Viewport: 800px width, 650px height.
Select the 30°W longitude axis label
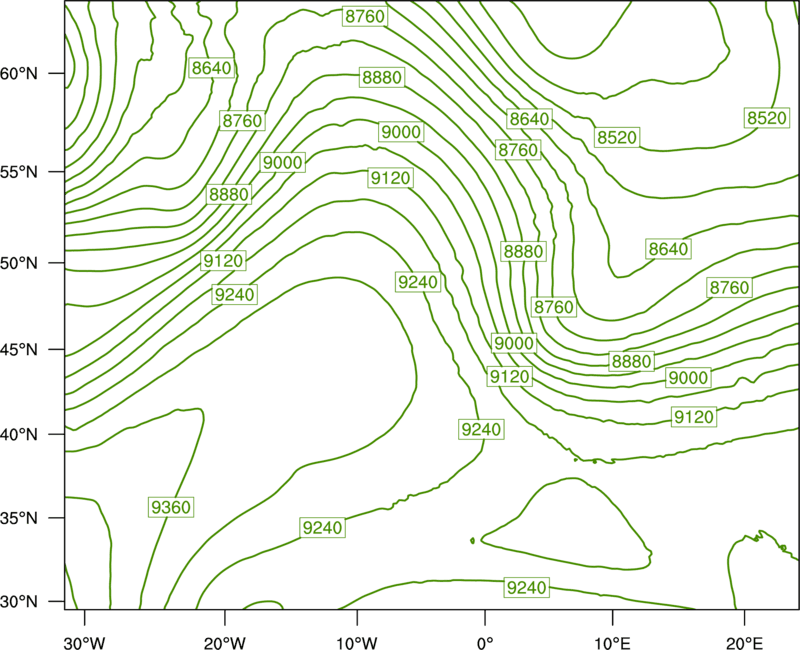[85, 643]
